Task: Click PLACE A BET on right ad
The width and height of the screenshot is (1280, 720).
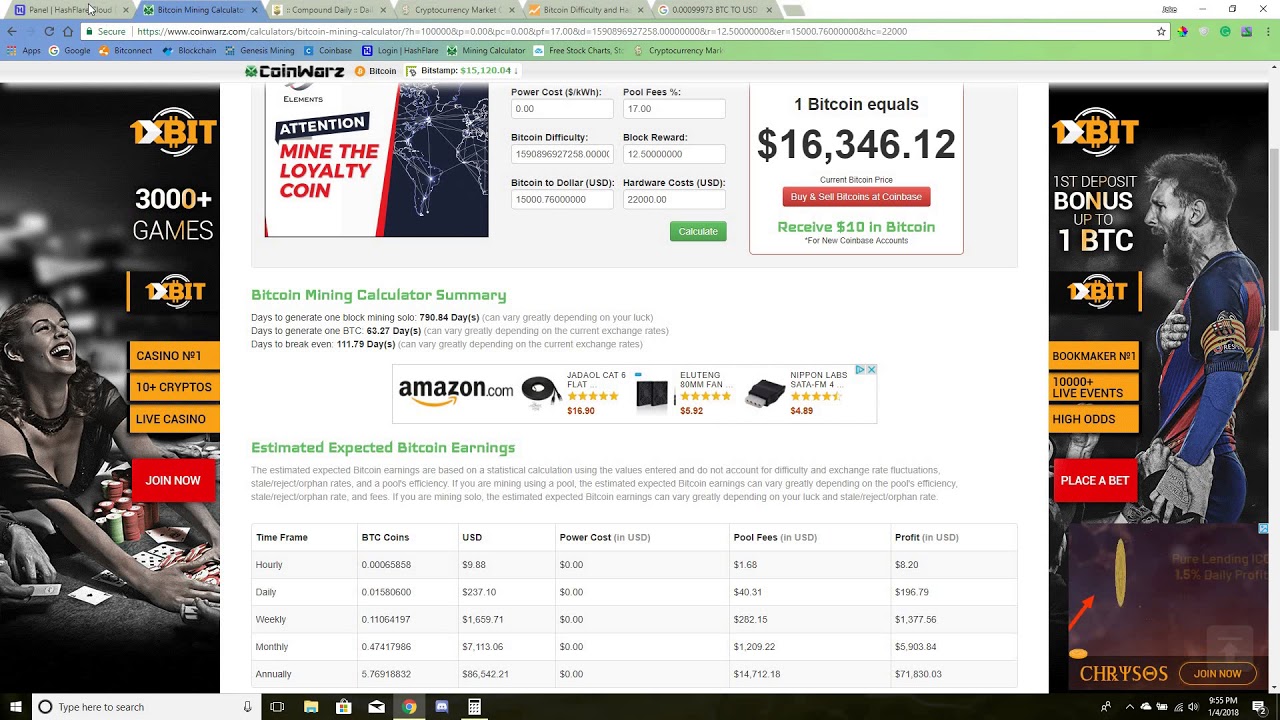Action: pyautogui.click(x=1095, y=481)
